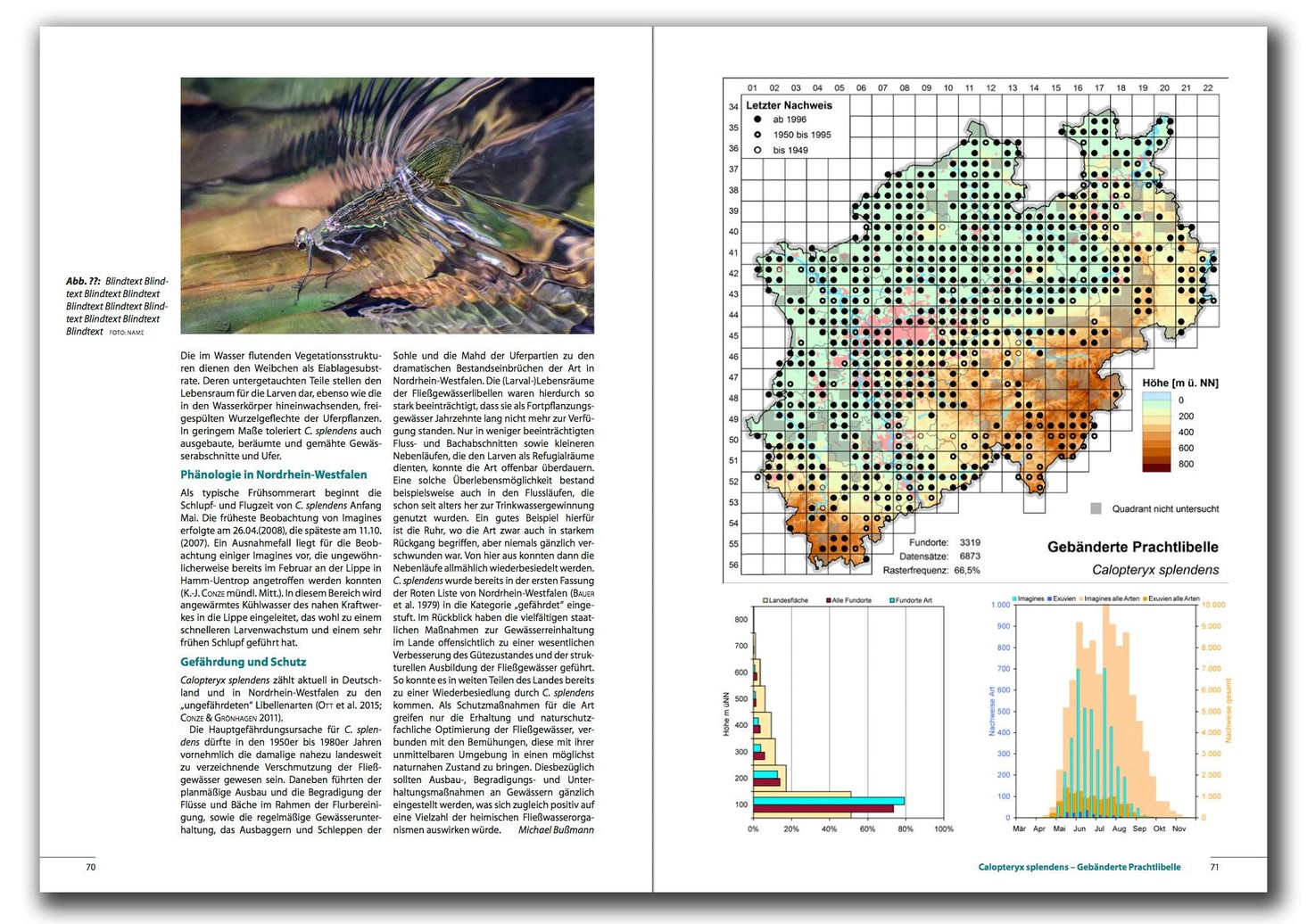Click the cyan bar at the 100 m level
1307x924 pixels.
829,800
